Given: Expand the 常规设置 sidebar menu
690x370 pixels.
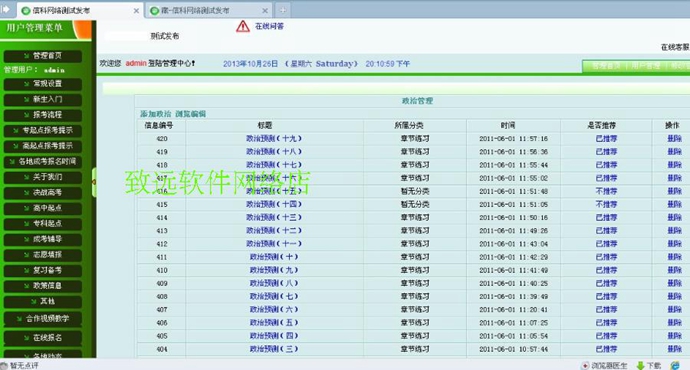Looking at the screenshot, I should pyautogui.click(x=43, y=84).
